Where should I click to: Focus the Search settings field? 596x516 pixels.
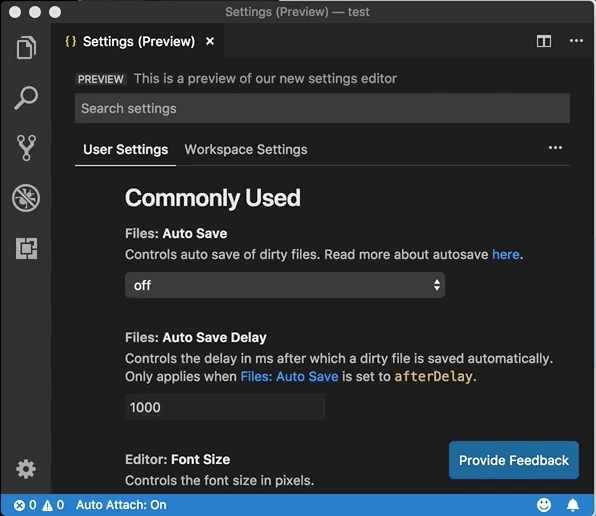point(322,108)
